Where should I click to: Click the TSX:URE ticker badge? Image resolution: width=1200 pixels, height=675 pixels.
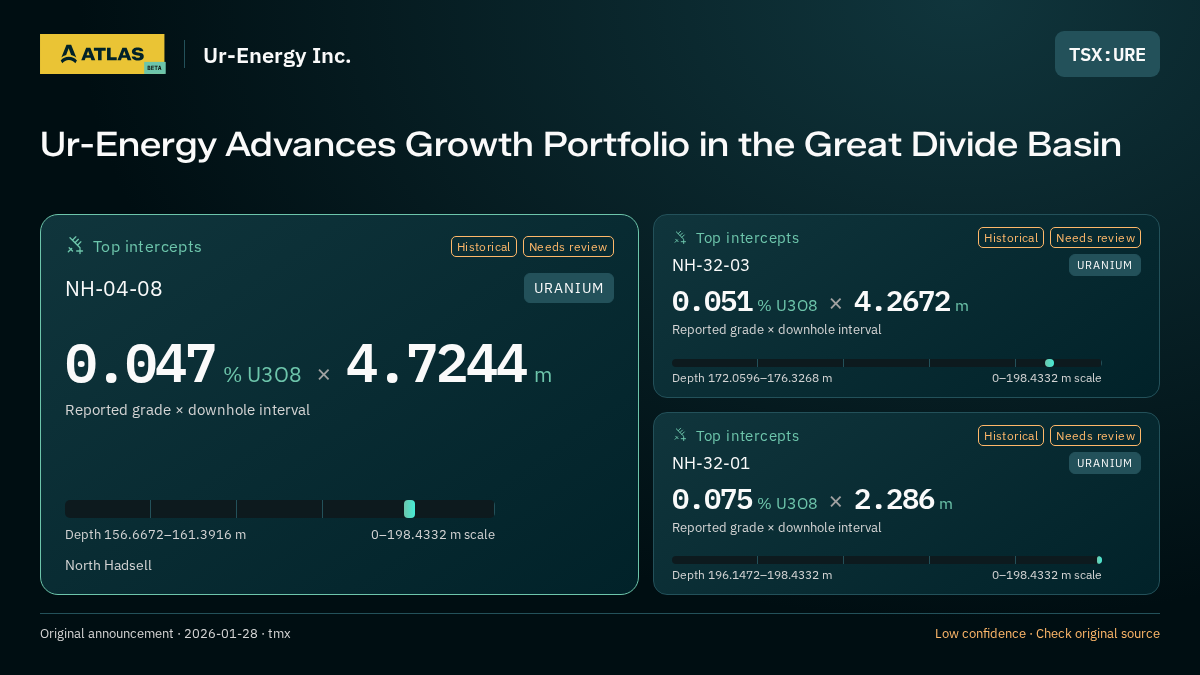(x=1107, y=54)
